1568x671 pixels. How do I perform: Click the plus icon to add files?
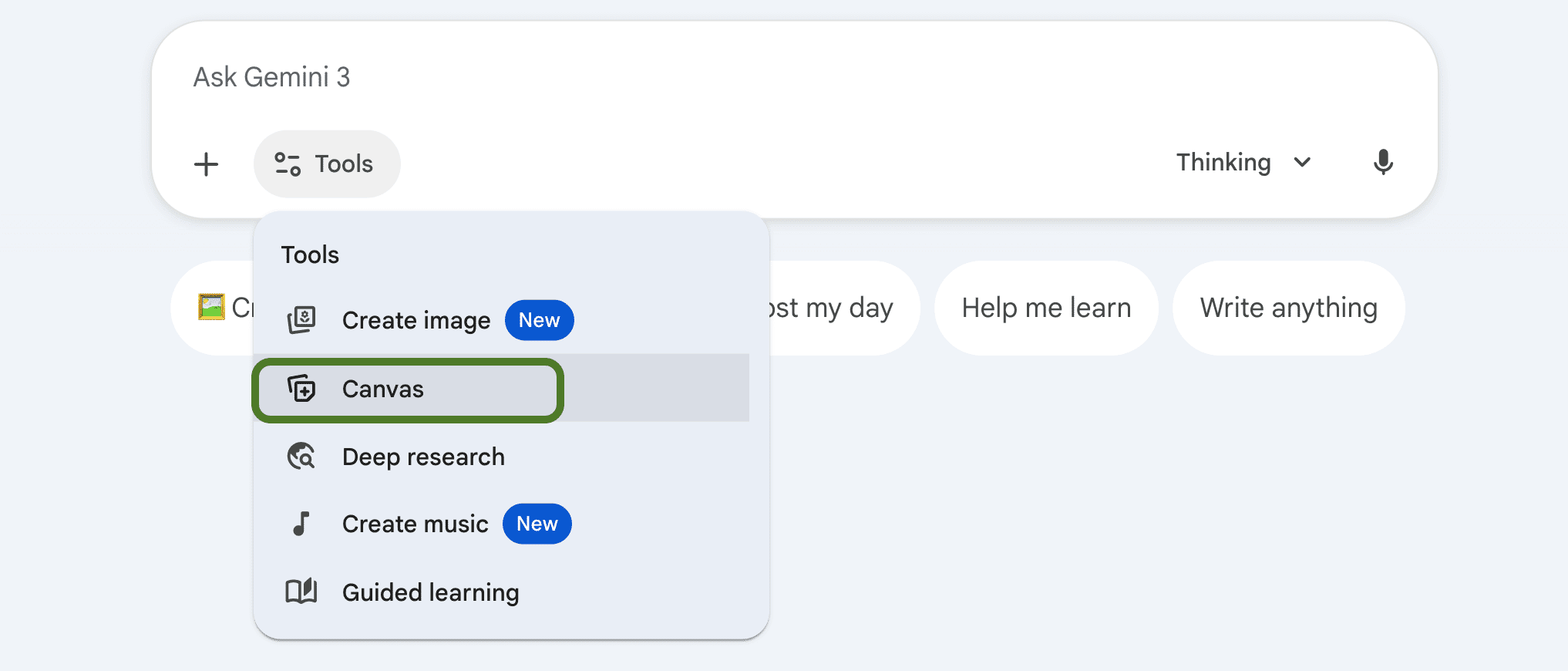click(206, 164)
